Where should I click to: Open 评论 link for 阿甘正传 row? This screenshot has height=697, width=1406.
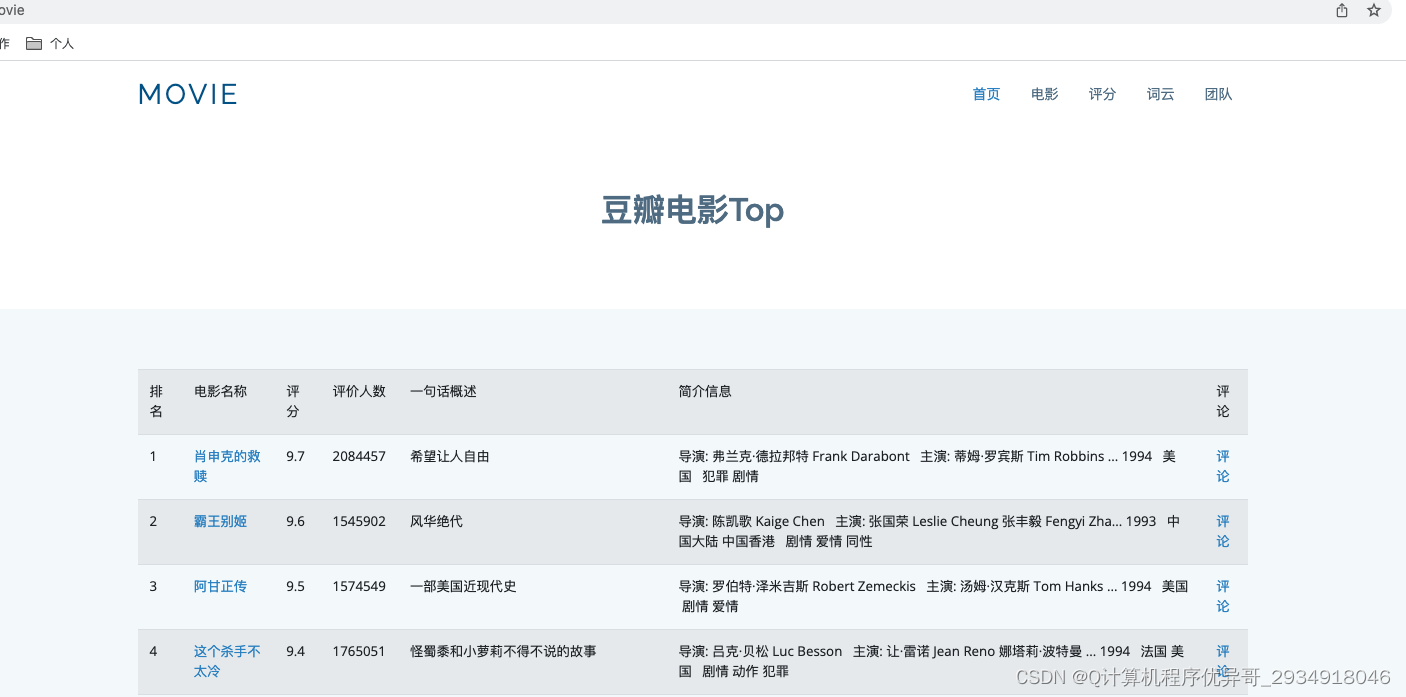tap(1223, 596)
